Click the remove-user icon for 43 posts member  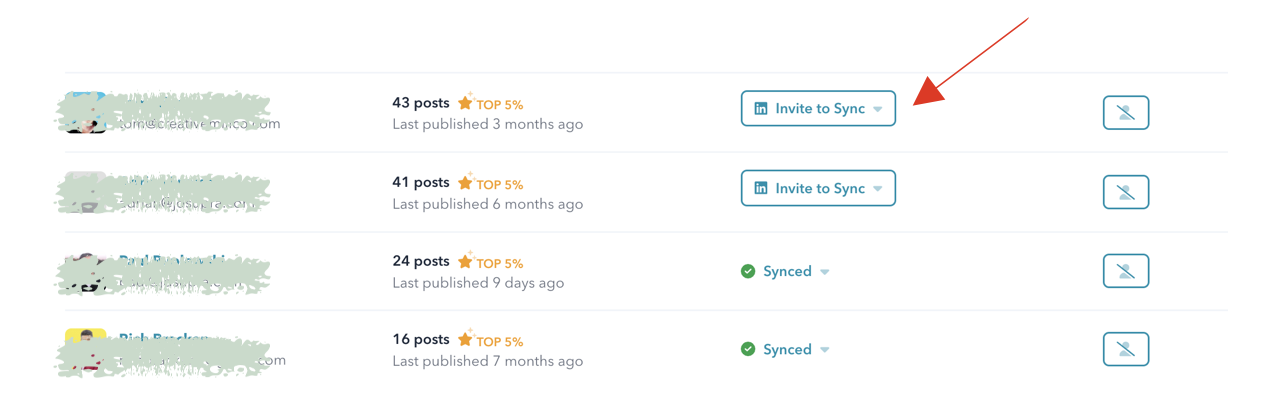pos(1125,113)
